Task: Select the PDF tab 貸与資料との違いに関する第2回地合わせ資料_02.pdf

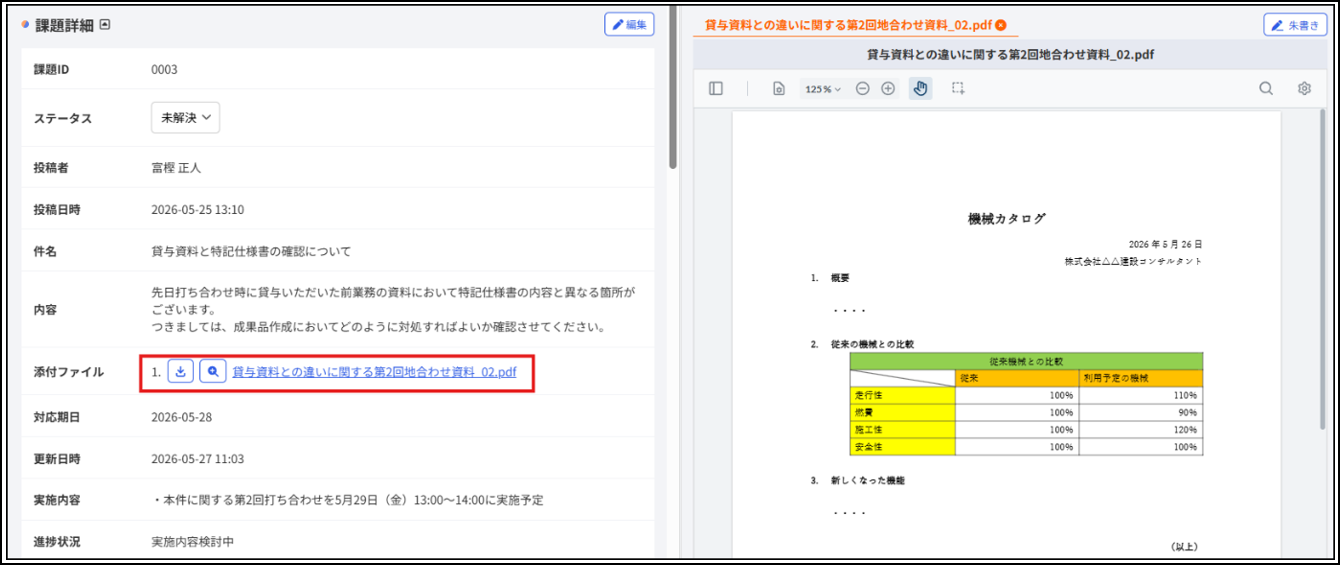Action: pyautogui.click(x=848, y=25)
